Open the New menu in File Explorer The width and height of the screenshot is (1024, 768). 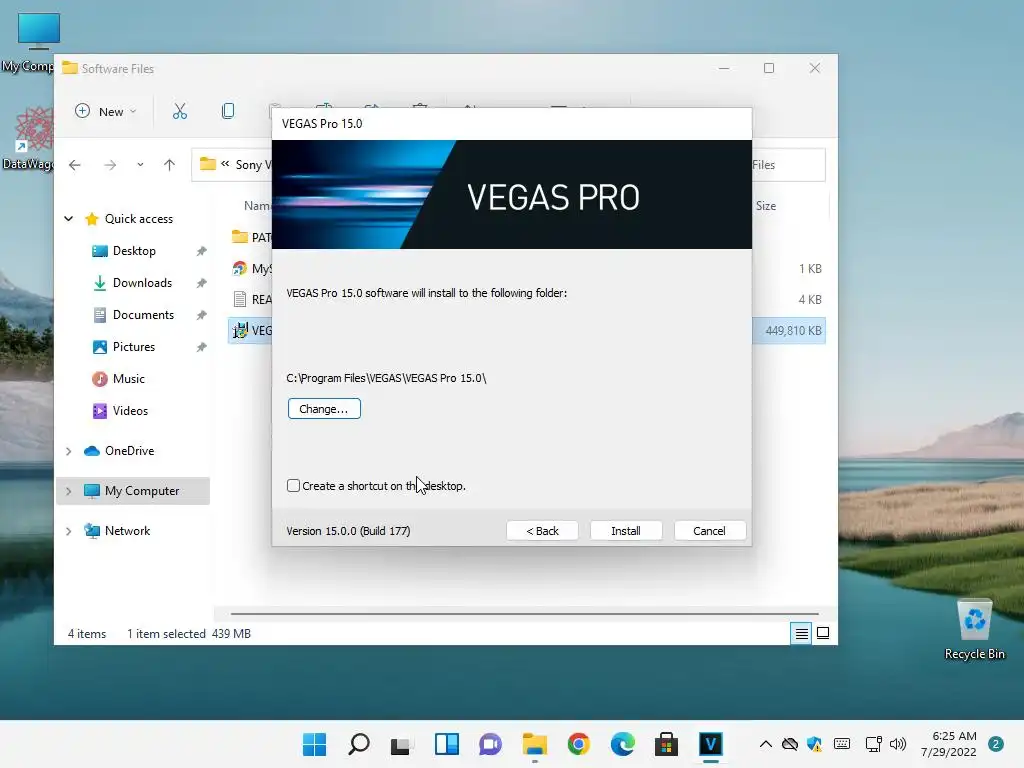(106, 112)
